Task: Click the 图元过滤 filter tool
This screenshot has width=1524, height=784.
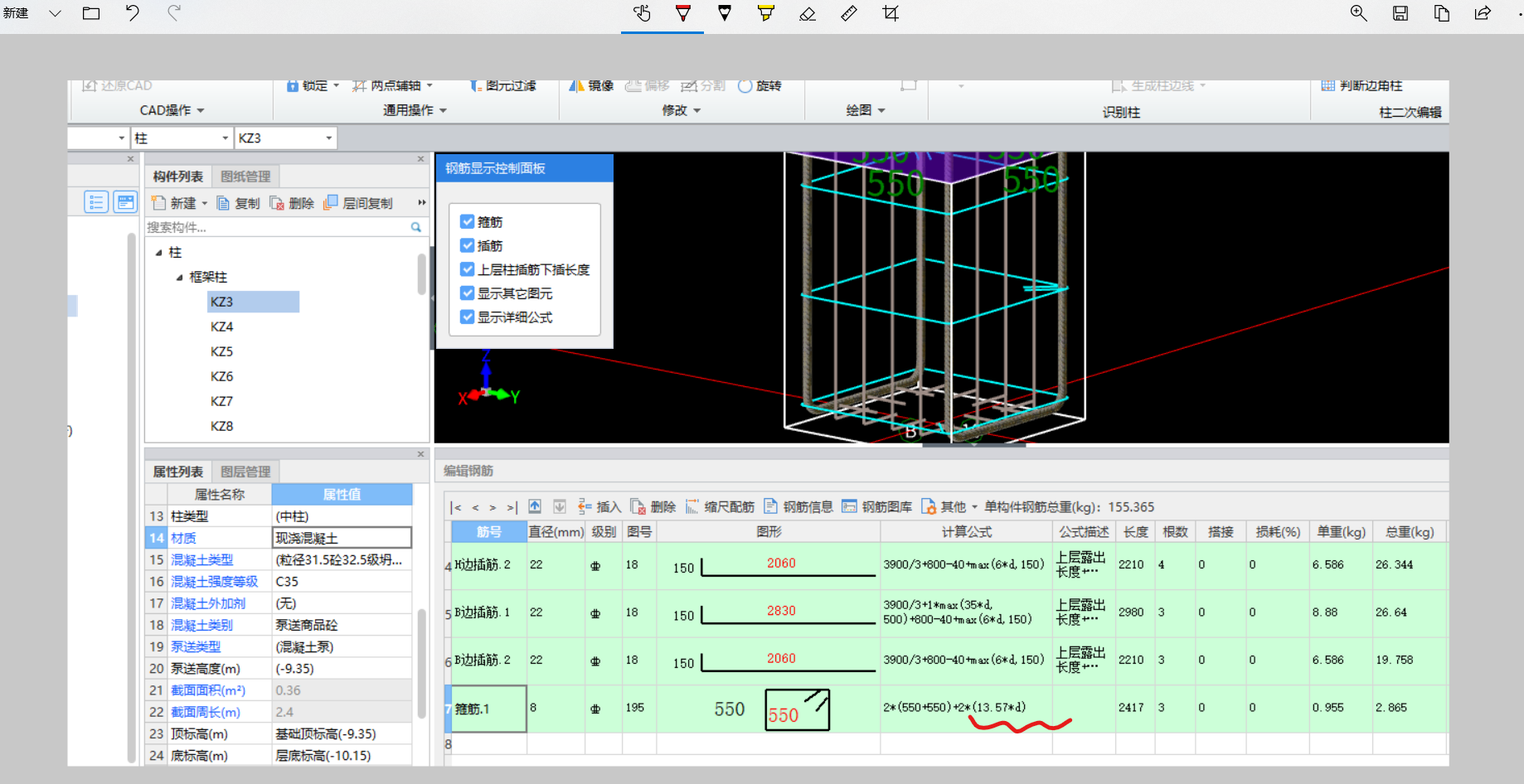Action: click(x=502, y=86)
